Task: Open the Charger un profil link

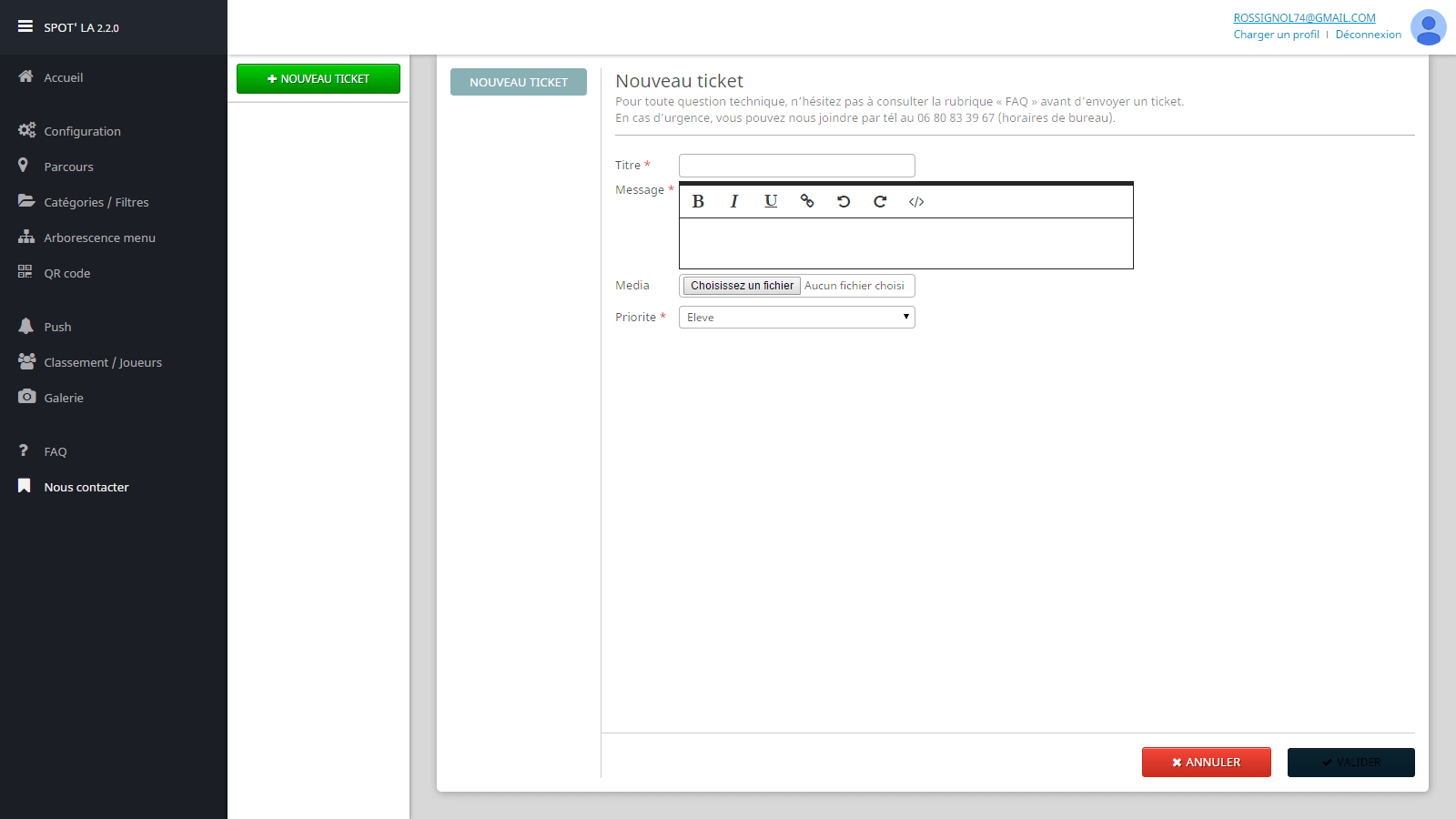Action: click(x=1276, y=34)
